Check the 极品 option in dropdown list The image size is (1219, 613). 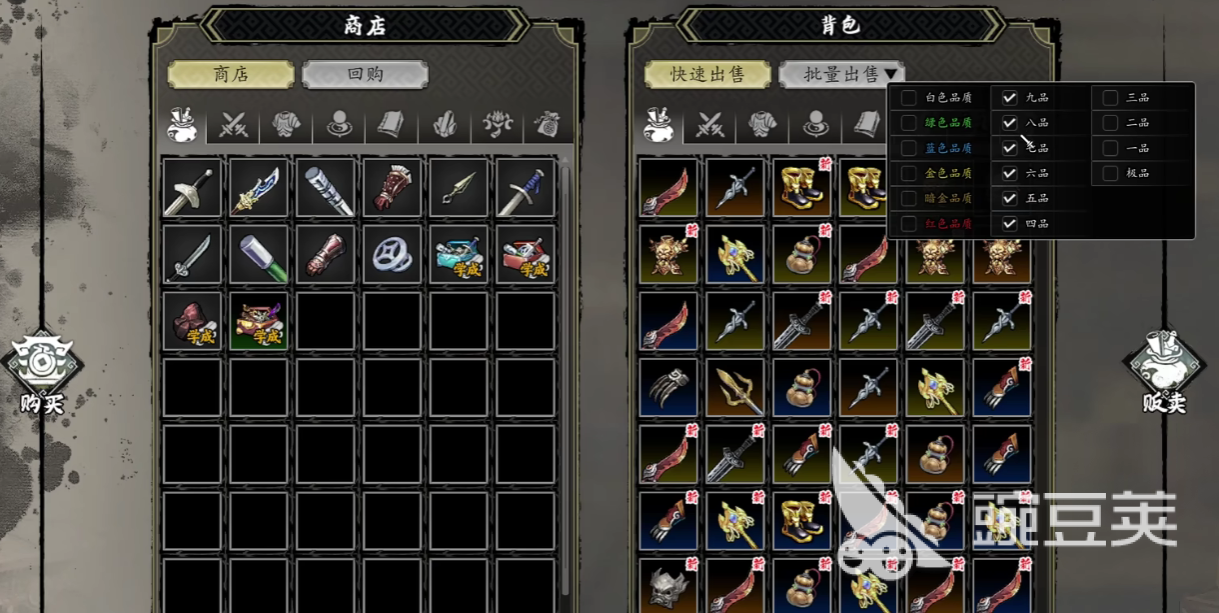tap(1110, 173)
